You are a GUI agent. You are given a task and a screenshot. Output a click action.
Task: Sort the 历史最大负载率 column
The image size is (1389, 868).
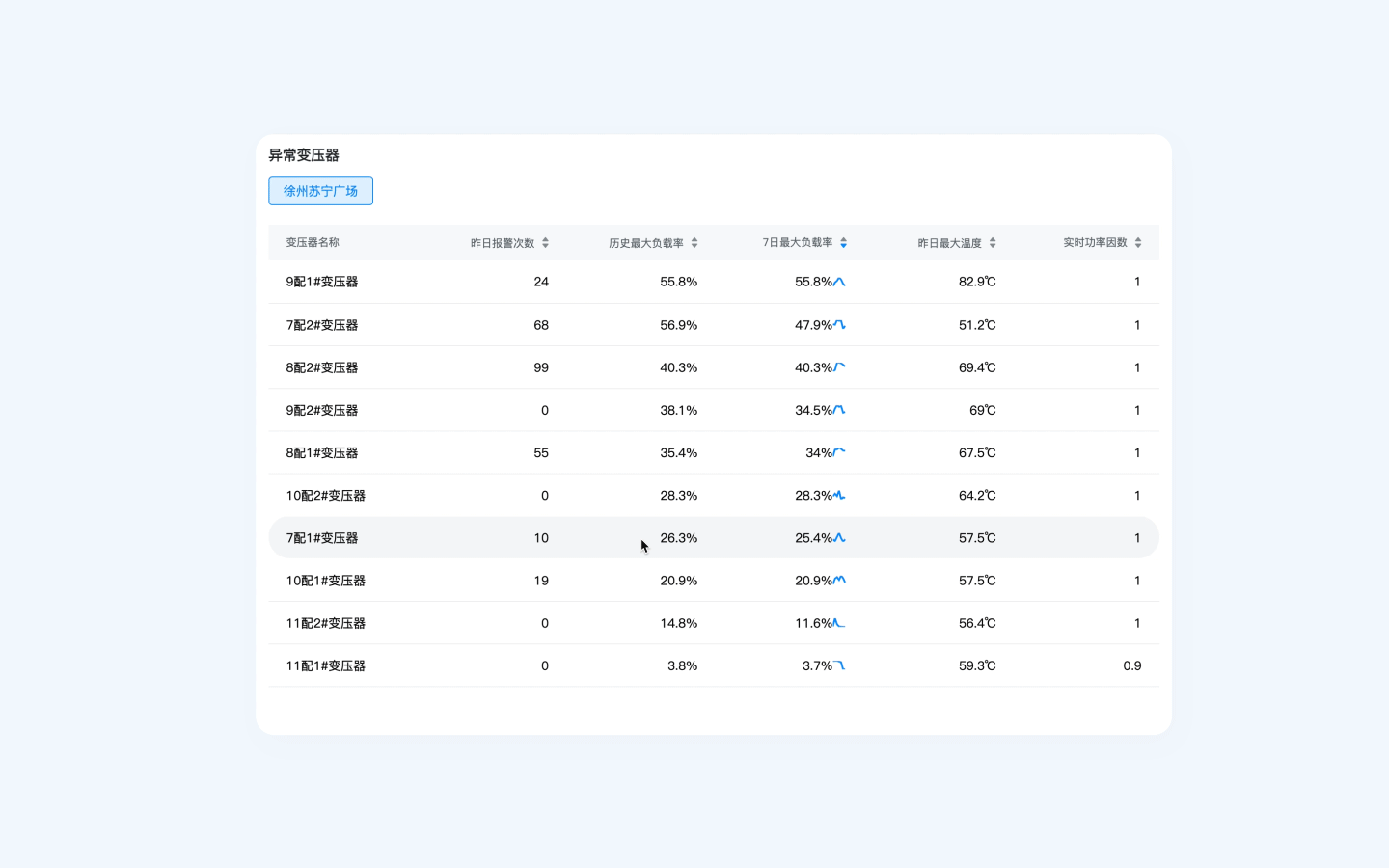pos(694,243)
